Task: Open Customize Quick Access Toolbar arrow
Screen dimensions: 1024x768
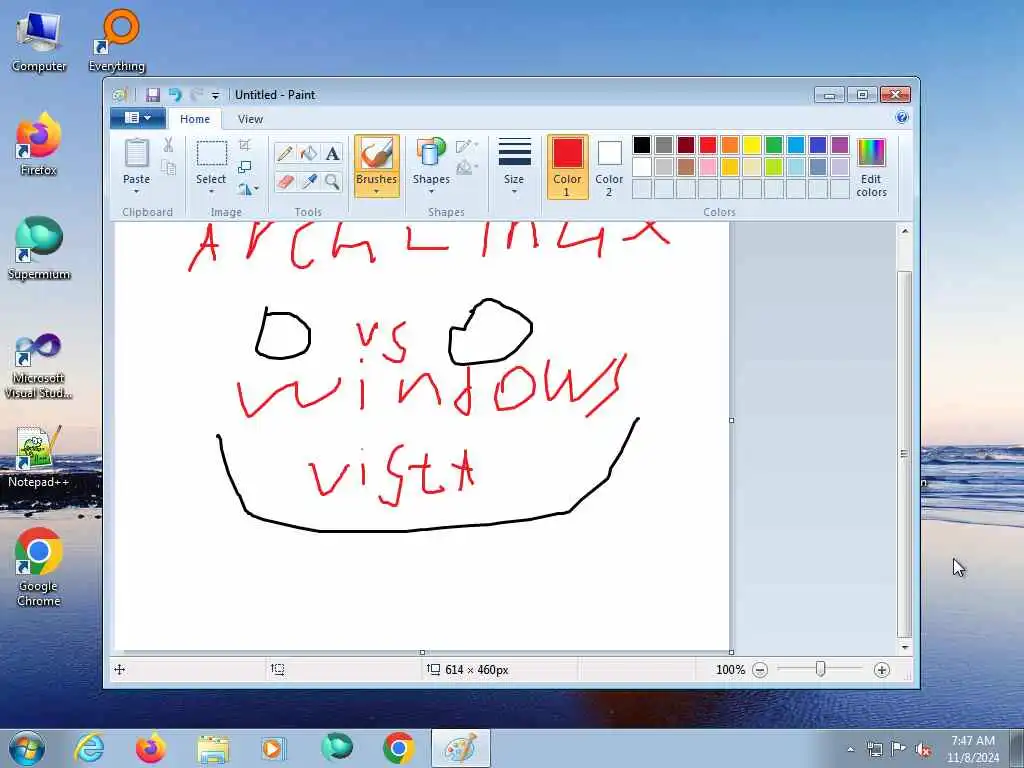Action: click(216, 96)
